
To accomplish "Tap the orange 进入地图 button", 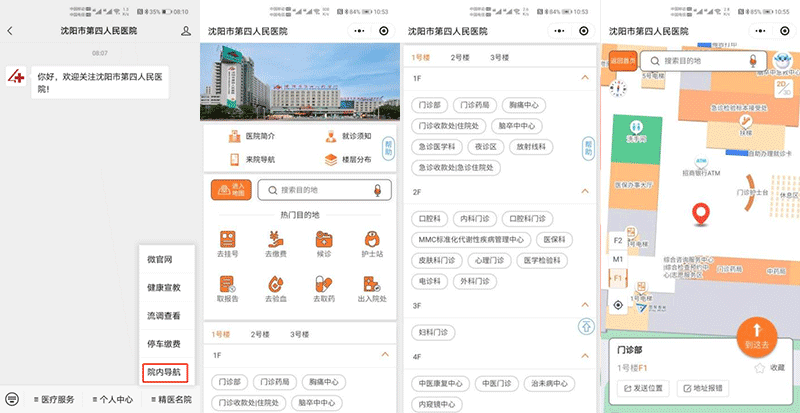I will [x=231, y=190].
